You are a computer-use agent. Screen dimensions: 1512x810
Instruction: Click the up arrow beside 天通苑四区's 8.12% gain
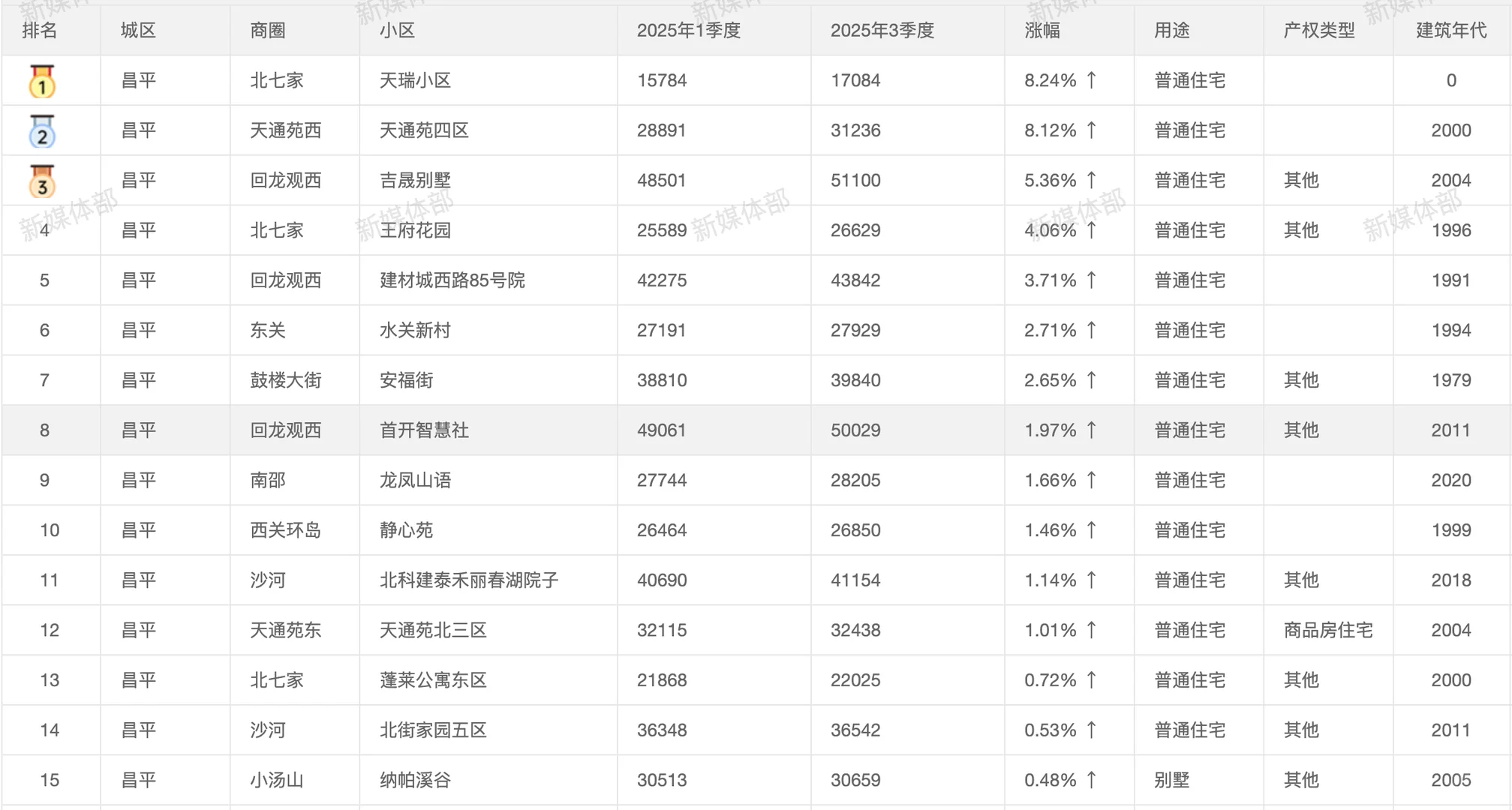(1093, 130)
